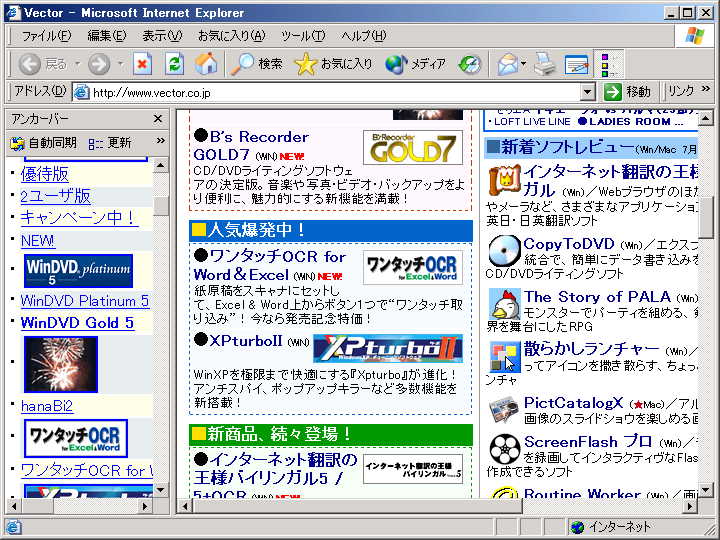Click the インターネット翻訳の王様 crown icon

pos(504,180)
